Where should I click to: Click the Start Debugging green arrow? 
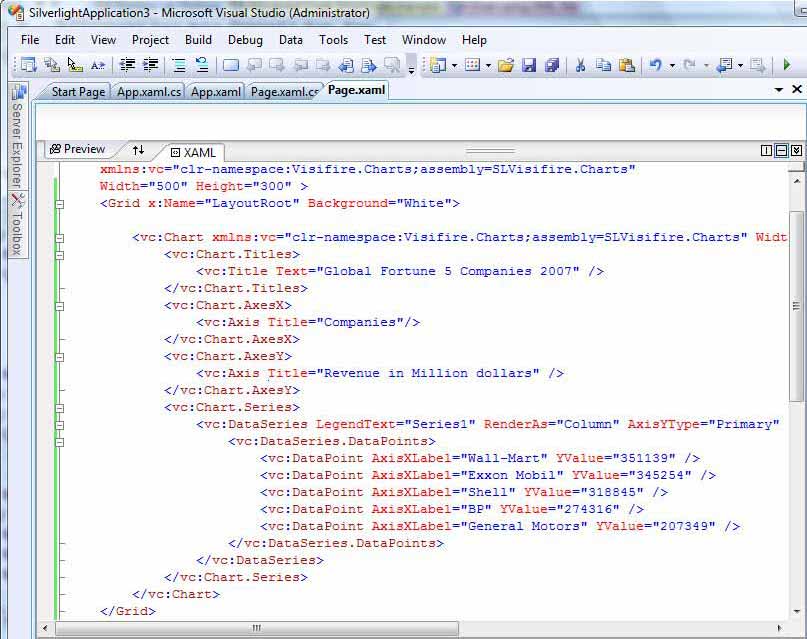click(x=789, y=67)
